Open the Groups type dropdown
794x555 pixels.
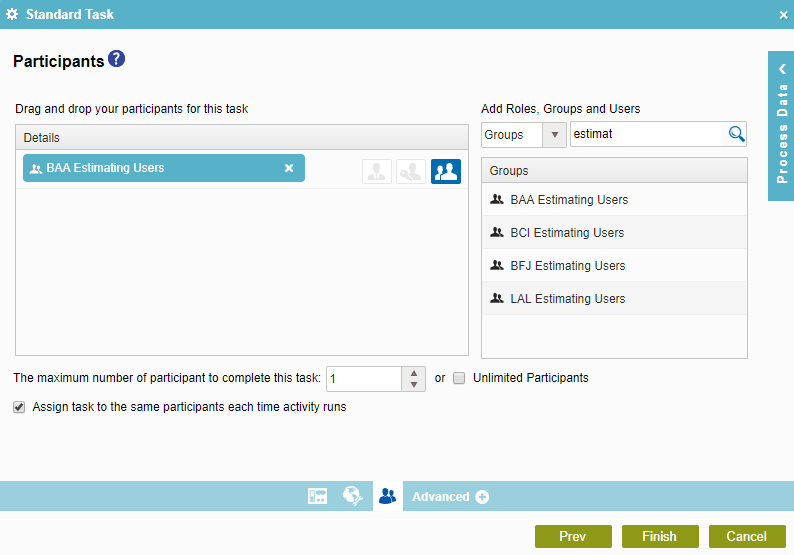(x=553, y=134)
